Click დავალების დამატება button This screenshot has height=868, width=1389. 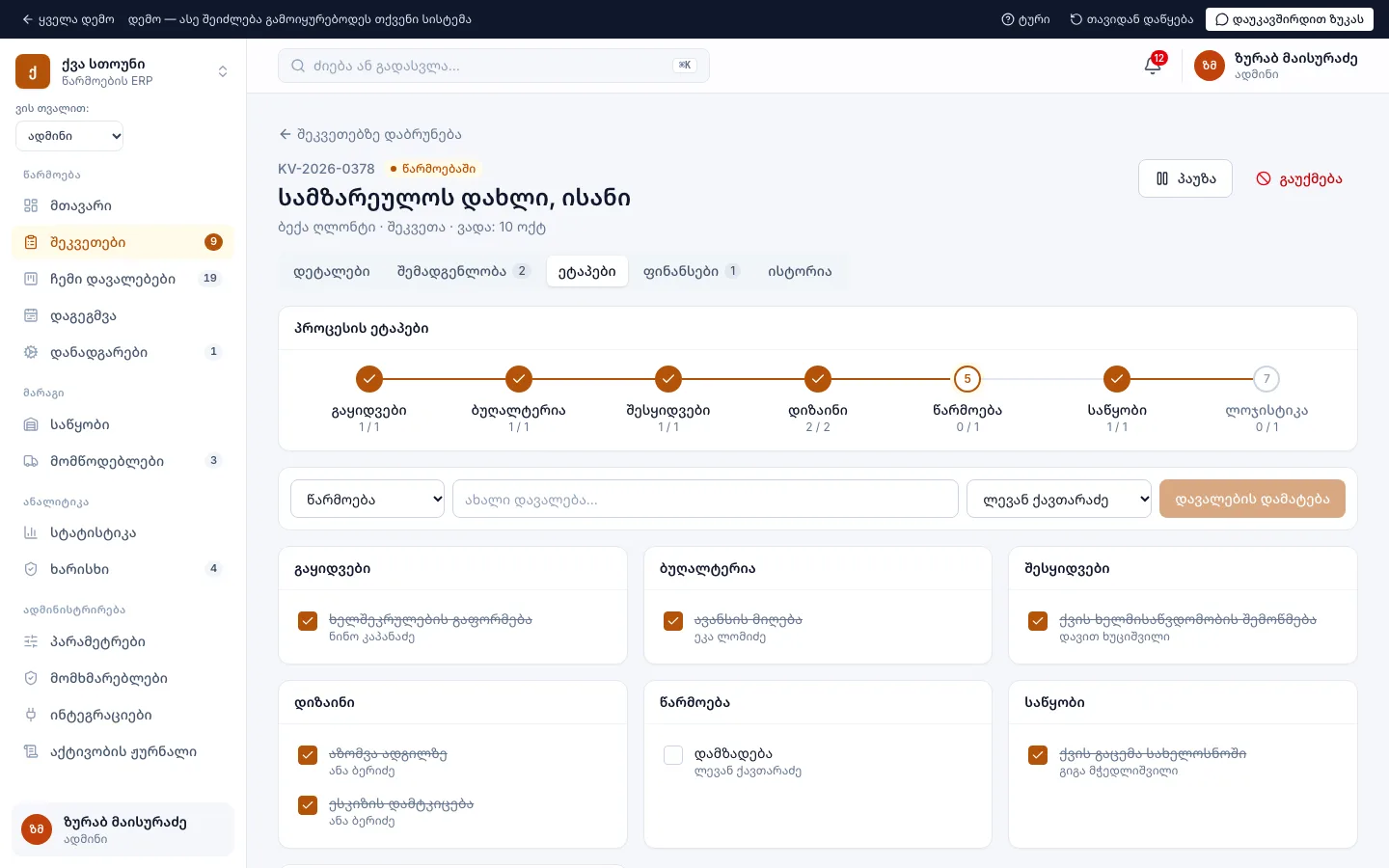click(x=1252, y=499)
